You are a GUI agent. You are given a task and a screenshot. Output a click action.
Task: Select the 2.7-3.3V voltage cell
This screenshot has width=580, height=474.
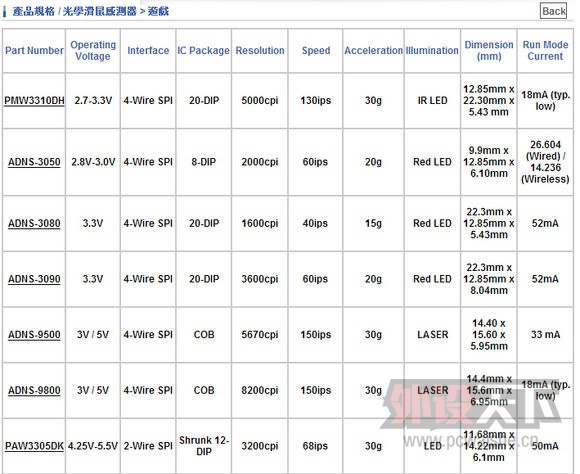click(x=93, y=101)
